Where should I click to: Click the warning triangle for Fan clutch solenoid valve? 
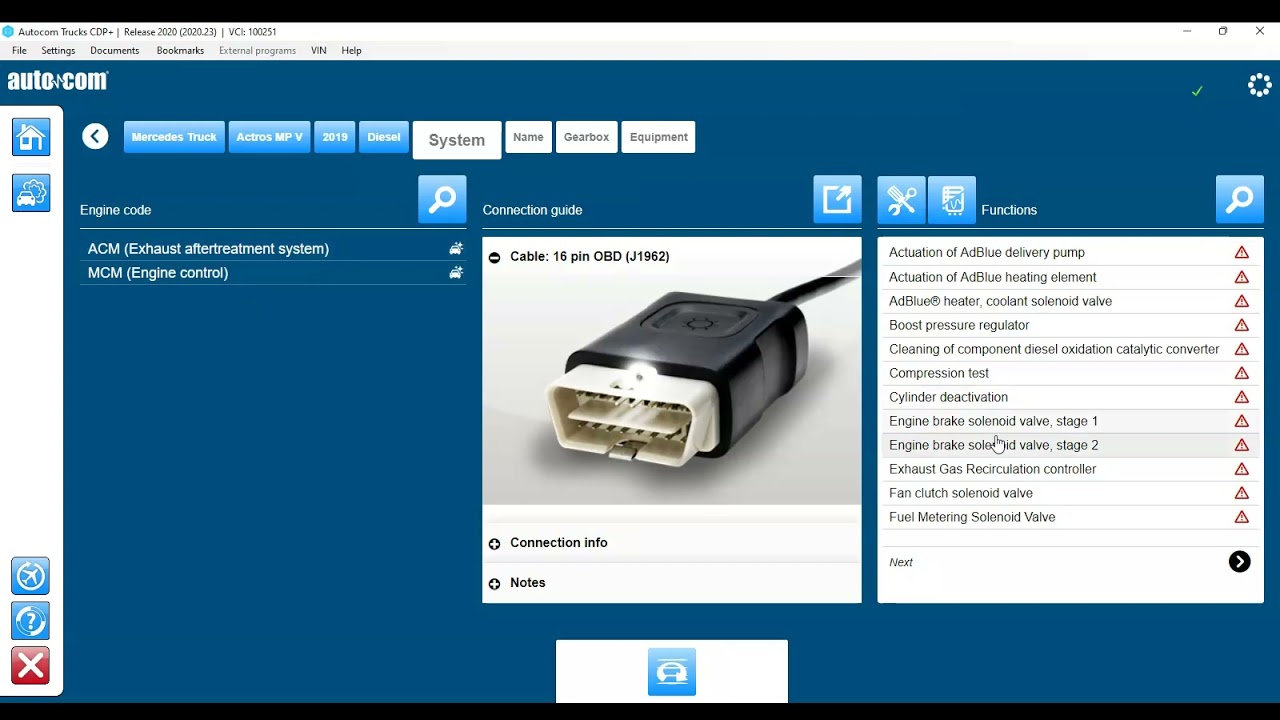pyautogui.click(x=1242, y=493)
